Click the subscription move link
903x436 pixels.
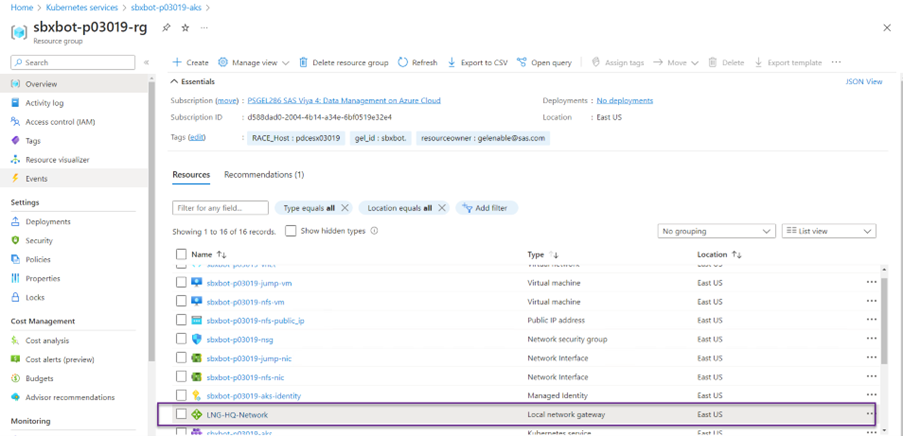tap(227, 100)
